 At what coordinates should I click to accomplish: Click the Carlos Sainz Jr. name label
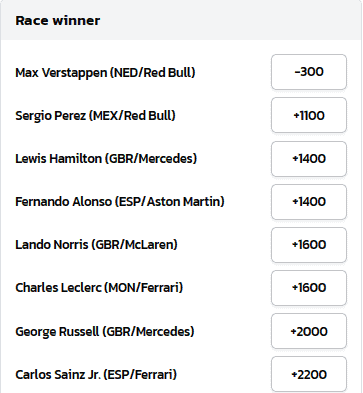tap(58, 375)
